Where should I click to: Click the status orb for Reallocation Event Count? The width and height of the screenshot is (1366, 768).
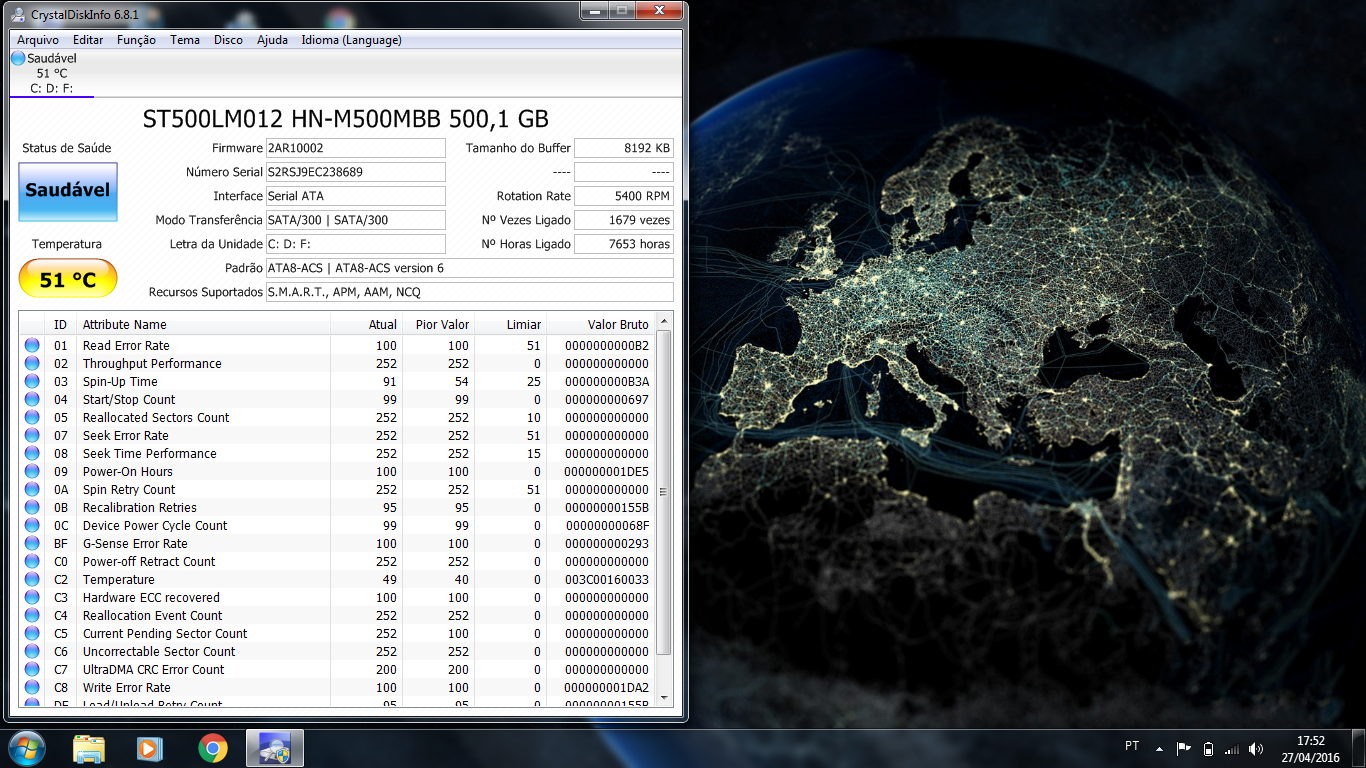coord(32,615)
